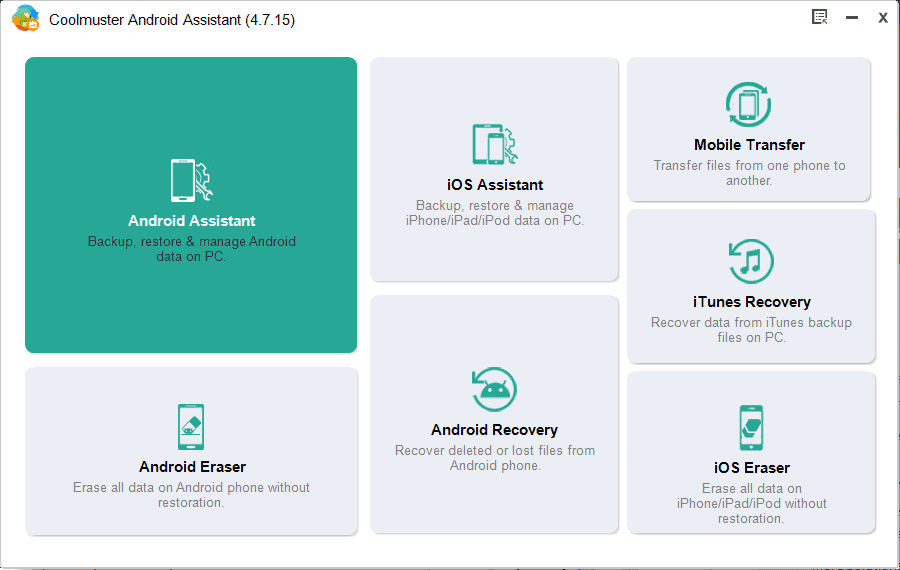Screen dimensions: 900x570
Task: Click the Android Eraser phone icon
Action: (191, 427)
